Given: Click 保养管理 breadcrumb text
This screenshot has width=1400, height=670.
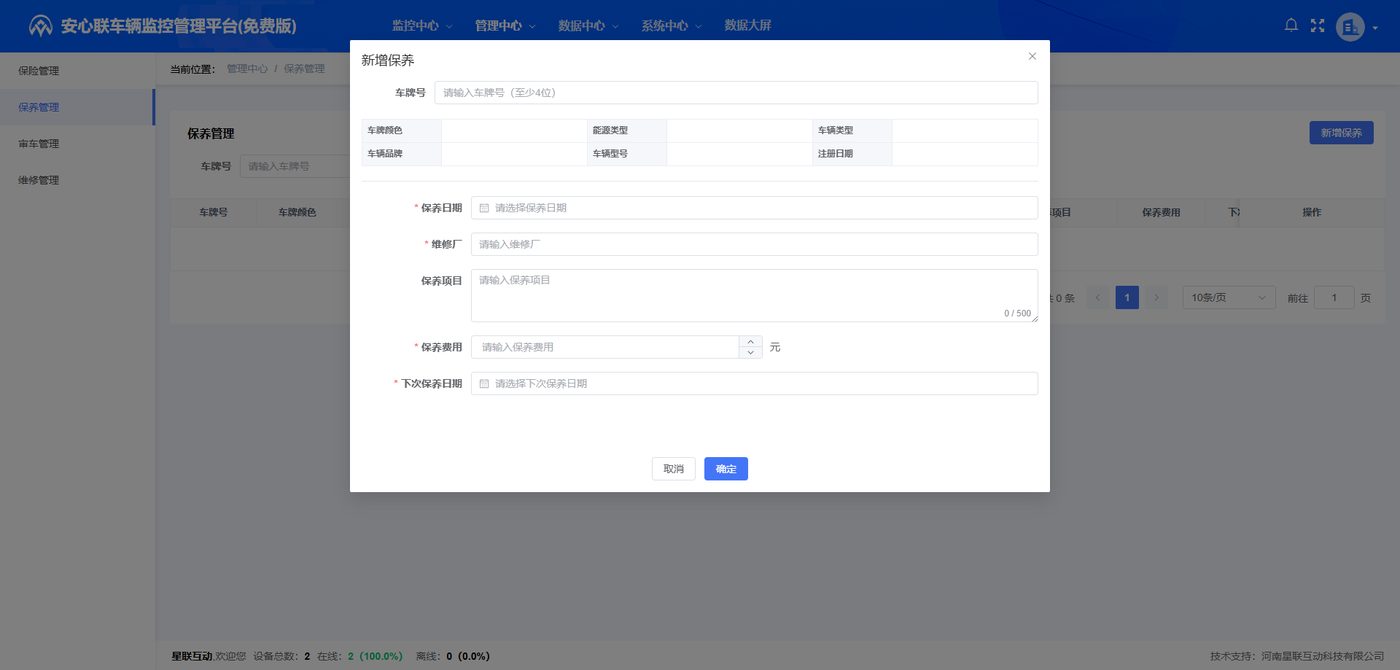Looking at the screenshot, I should click(304, 70).
